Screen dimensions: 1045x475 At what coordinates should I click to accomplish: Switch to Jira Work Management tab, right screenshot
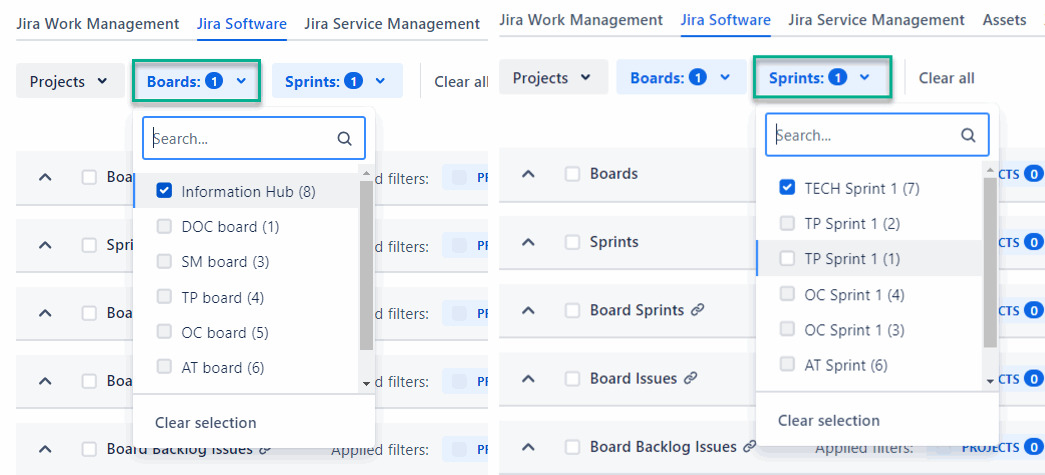pos(581,20)
